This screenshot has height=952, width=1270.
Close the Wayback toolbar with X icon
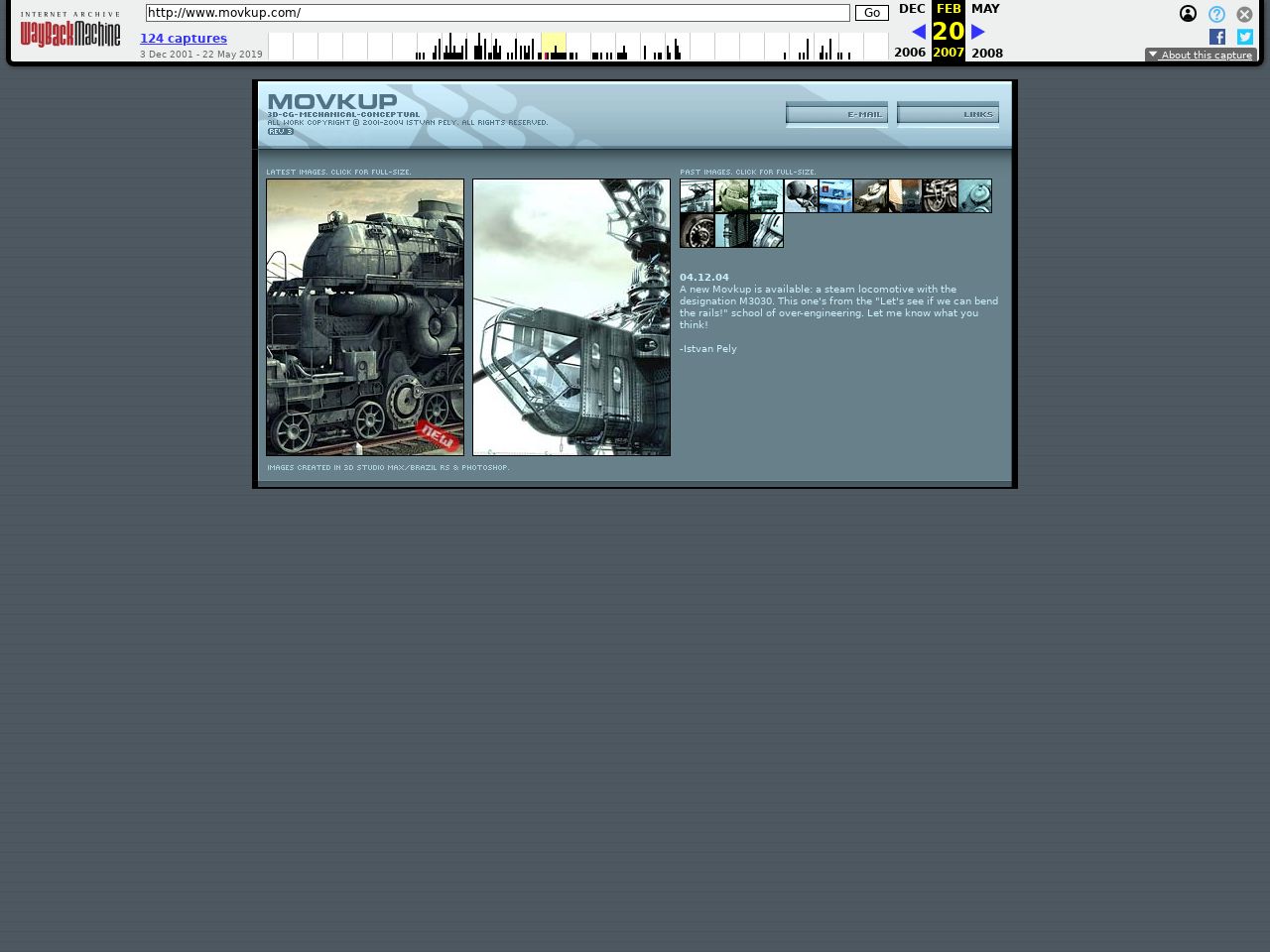(x=1244, y=14)
